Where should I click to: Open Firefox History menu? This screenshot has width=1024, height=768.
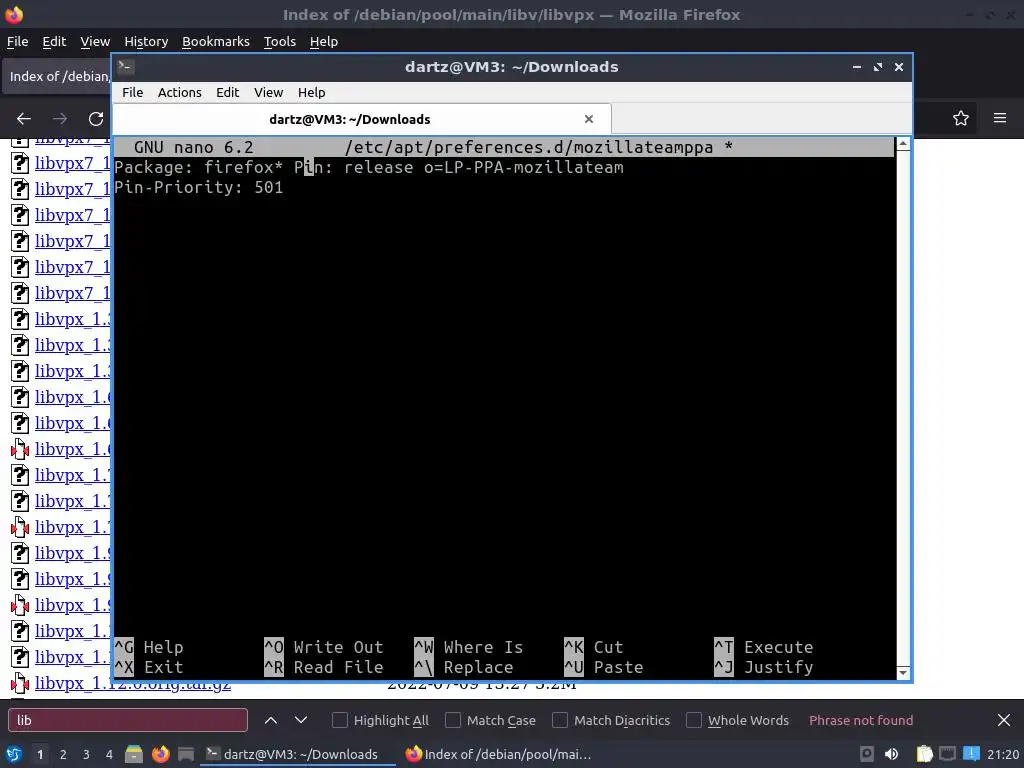[x=146, y=41]
